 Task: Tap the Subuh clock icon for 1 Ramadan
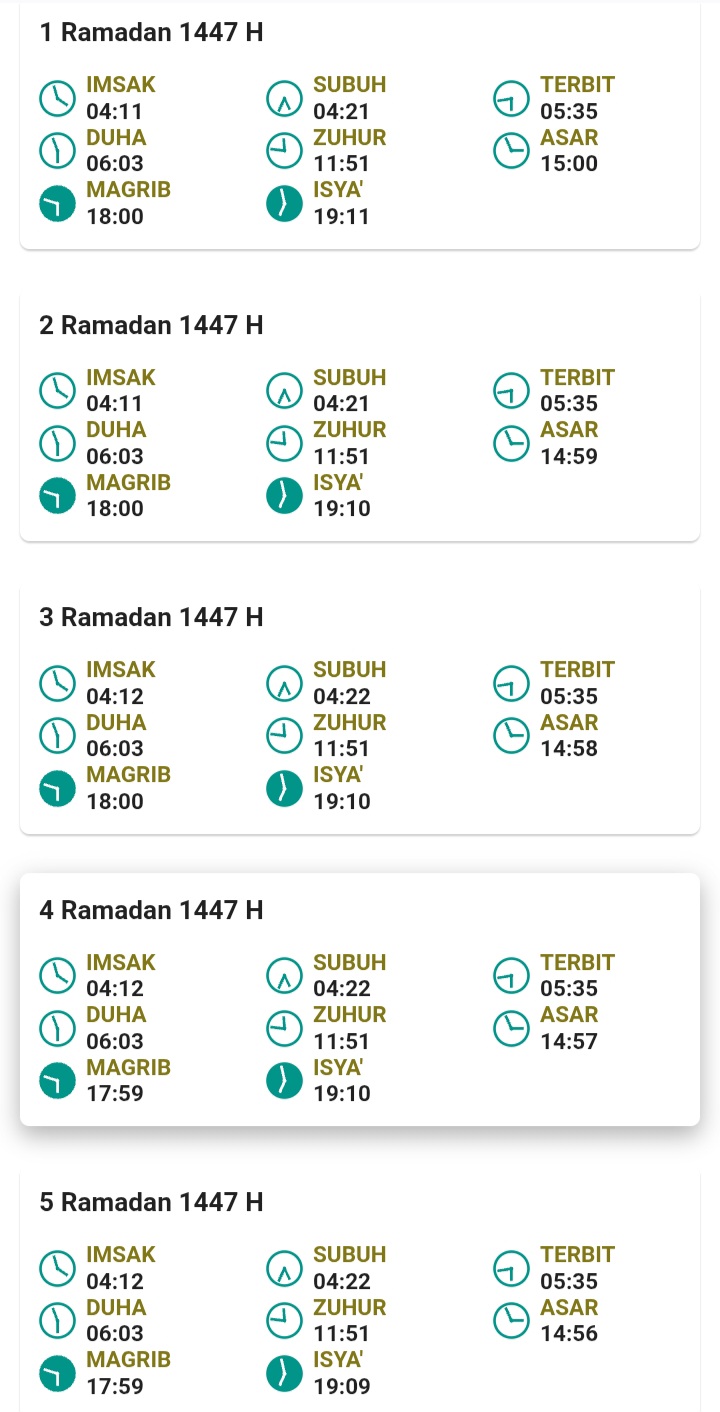click(x=284, y=98)
